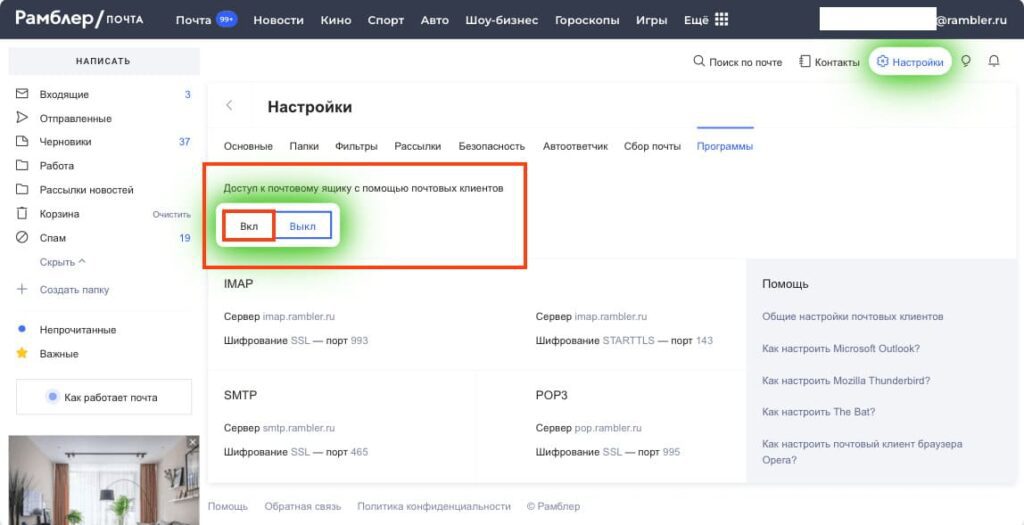Switch to Фильтры settings tab
The height and width of the screenshot is (525, 1024).
(357, 146)
